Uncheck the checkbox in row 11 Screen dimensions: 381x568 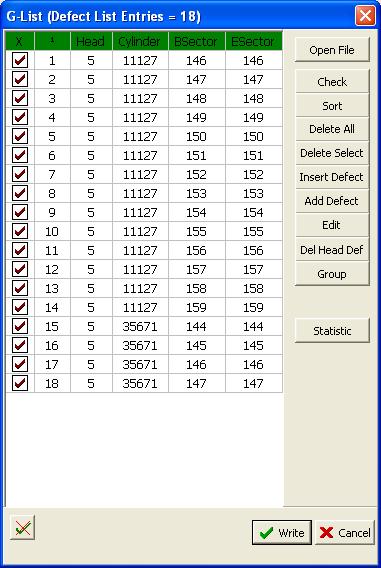click(x=20, y=250)
